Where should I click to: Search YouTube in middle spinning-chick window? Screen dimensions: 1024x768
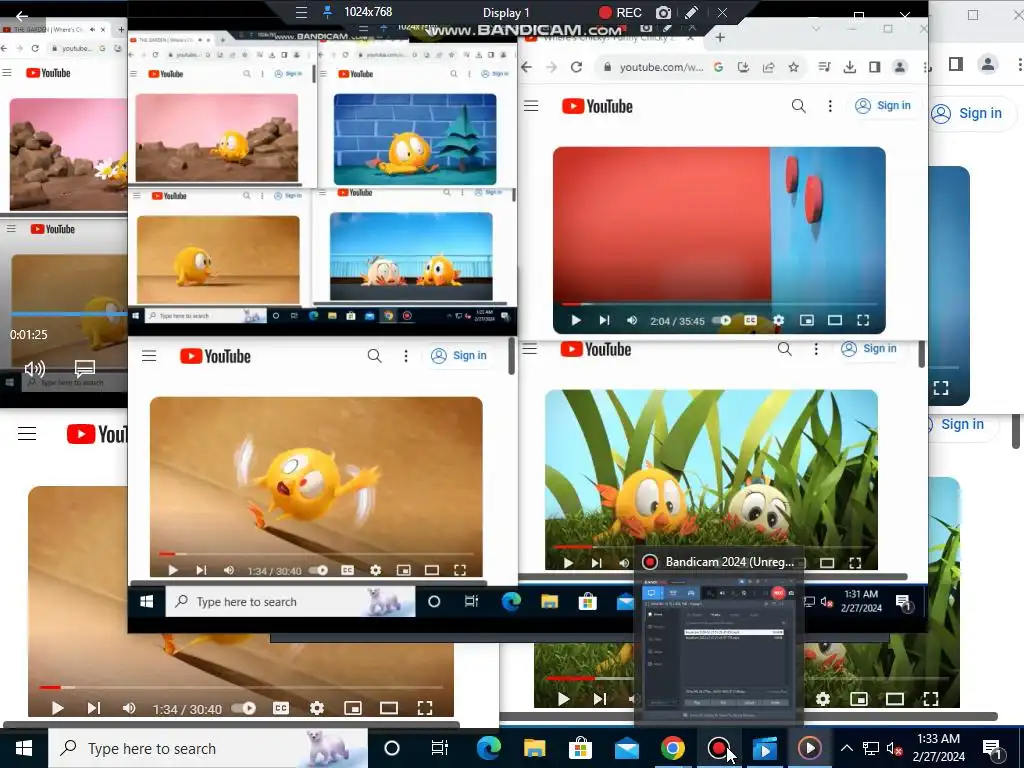[374, 356]
